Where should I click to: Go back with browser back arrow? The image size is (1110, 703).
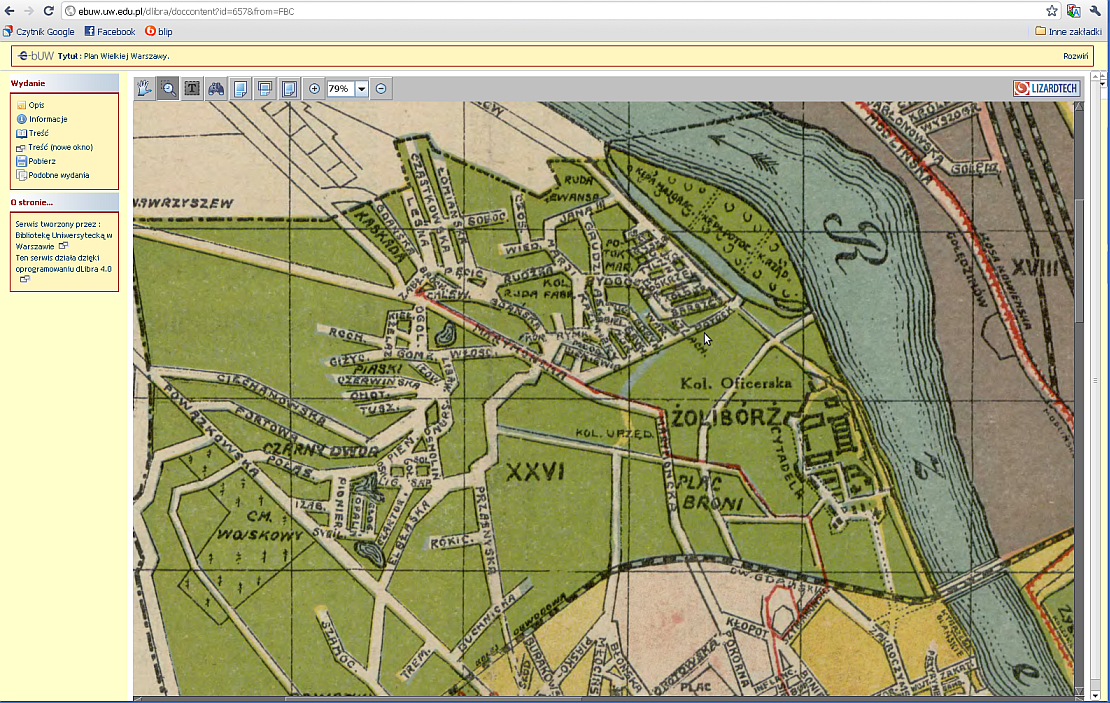(x=9, y=11)
